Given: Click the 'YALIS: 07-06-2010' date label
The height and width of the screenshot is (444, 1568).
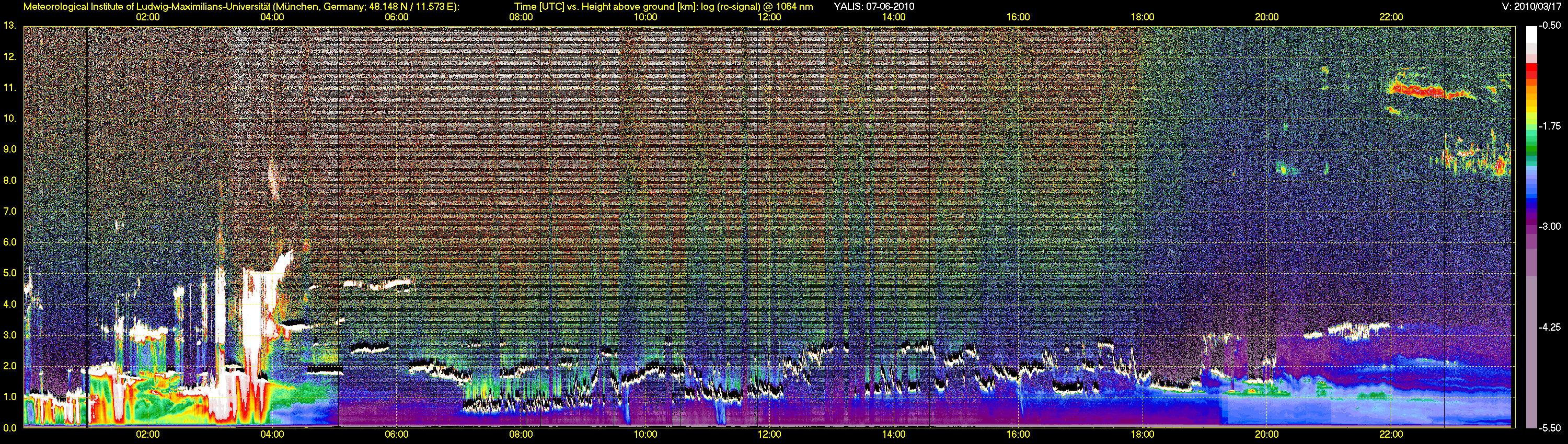Looking at the screenshot, I should (873, 7).
